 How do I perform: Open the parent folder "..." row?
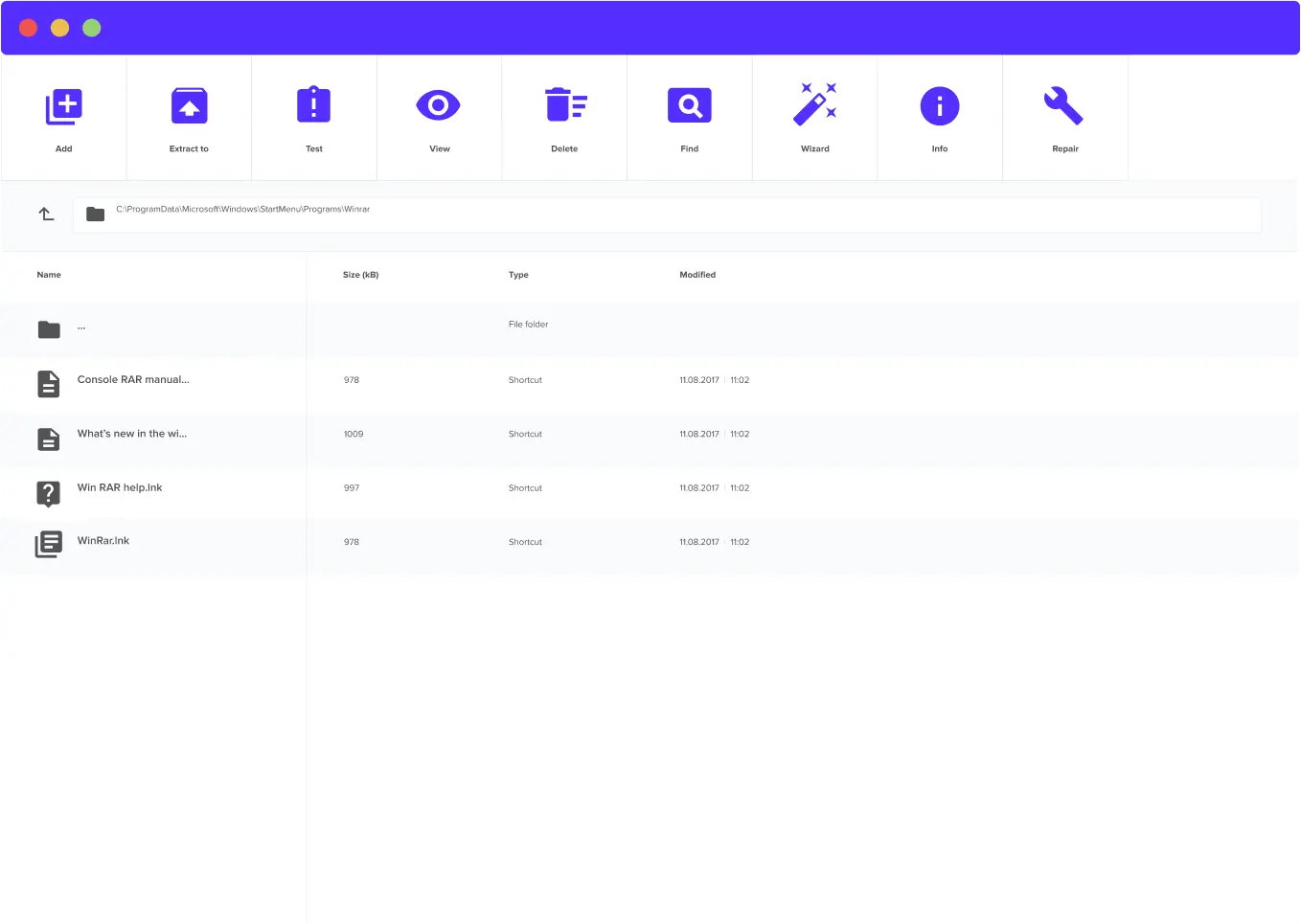pyautogui.click(x=81, y=328)
